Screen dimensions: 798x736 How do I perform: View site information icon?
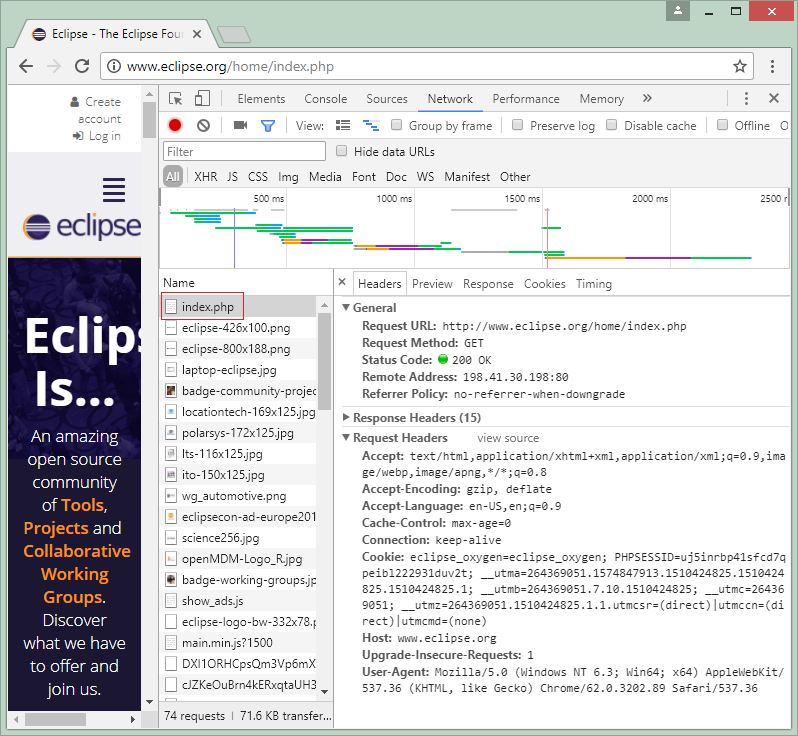(113, 66)
